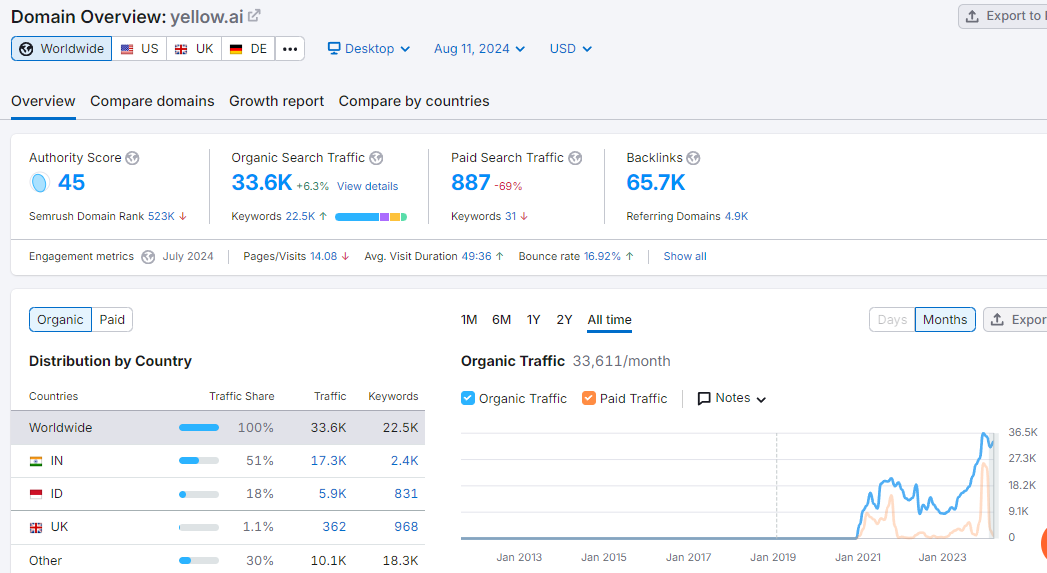Screen dimensions: 1047x573
Task: Click the Notes speech icon
Action: click(x=704, y=399)
